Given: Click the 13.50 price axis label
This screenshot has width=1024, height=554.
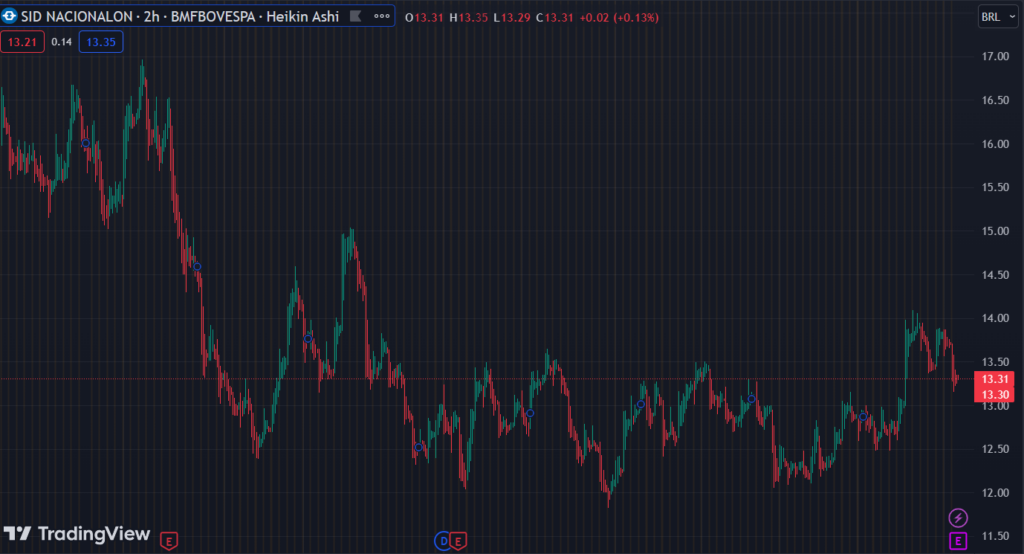Looking at the screenshot, I should (x=995, y=362).
